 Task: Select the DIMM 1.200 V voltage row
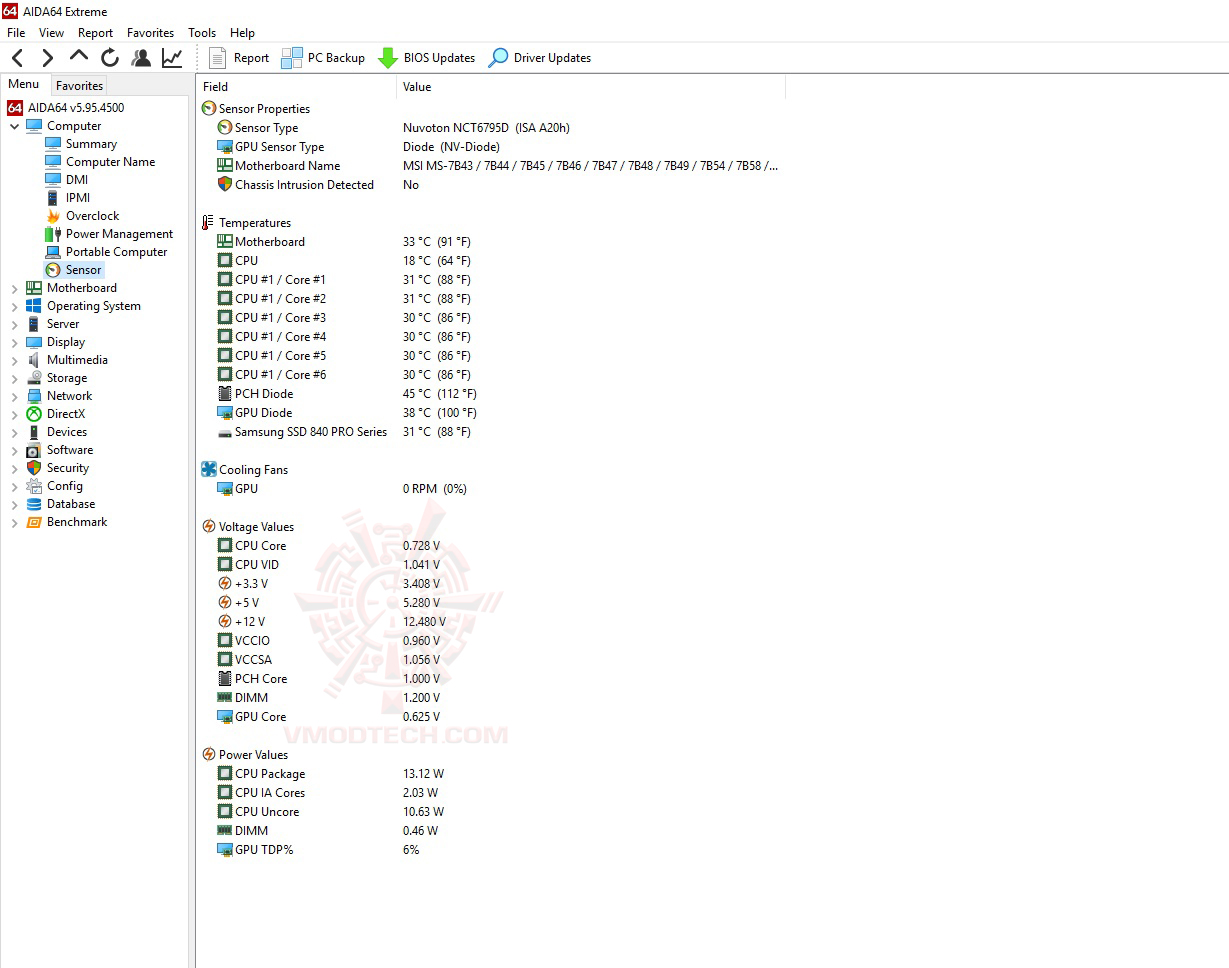[491, 698]
